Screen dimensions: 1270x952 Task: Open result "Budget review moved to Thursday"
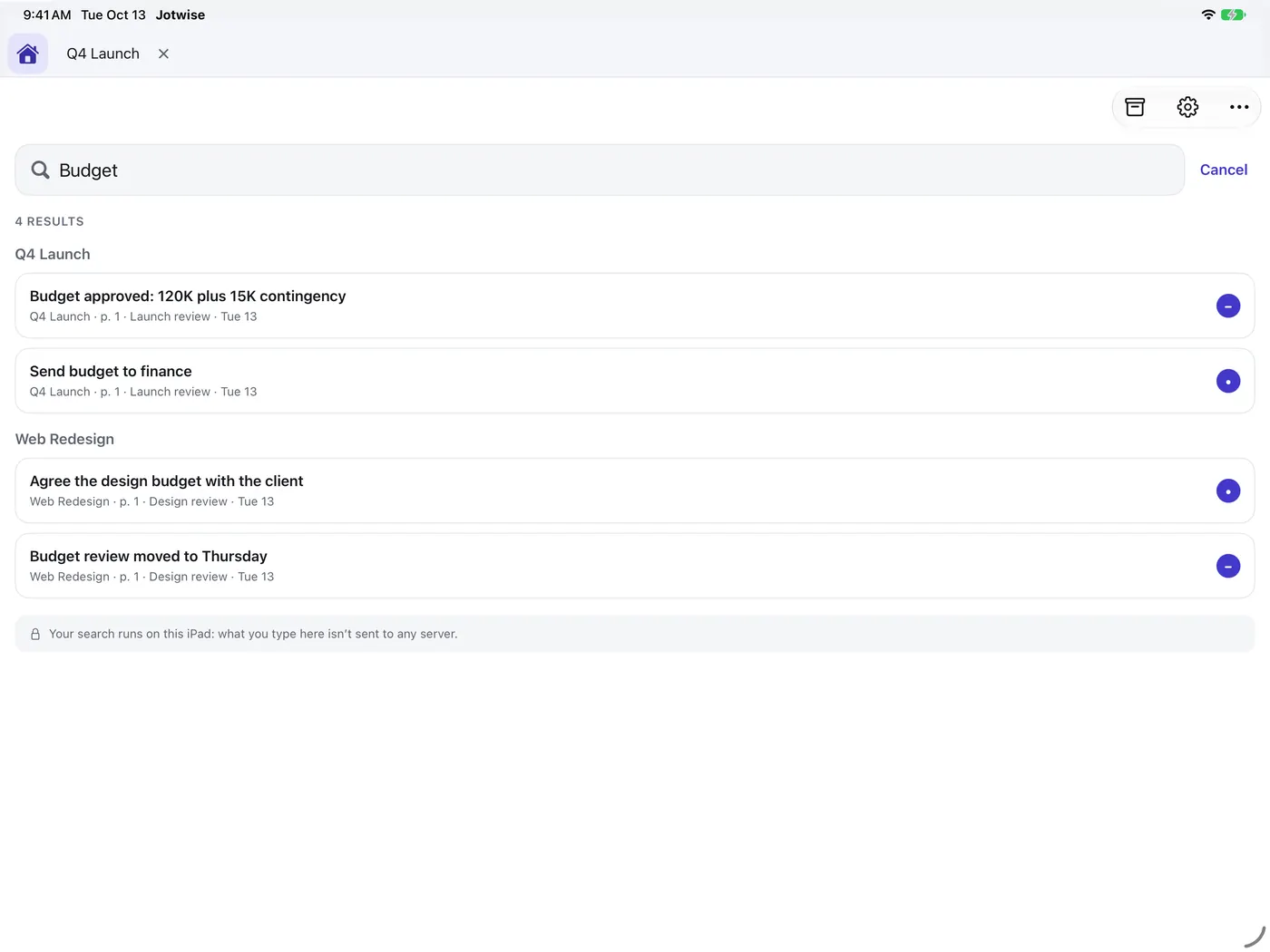point(635,567)
